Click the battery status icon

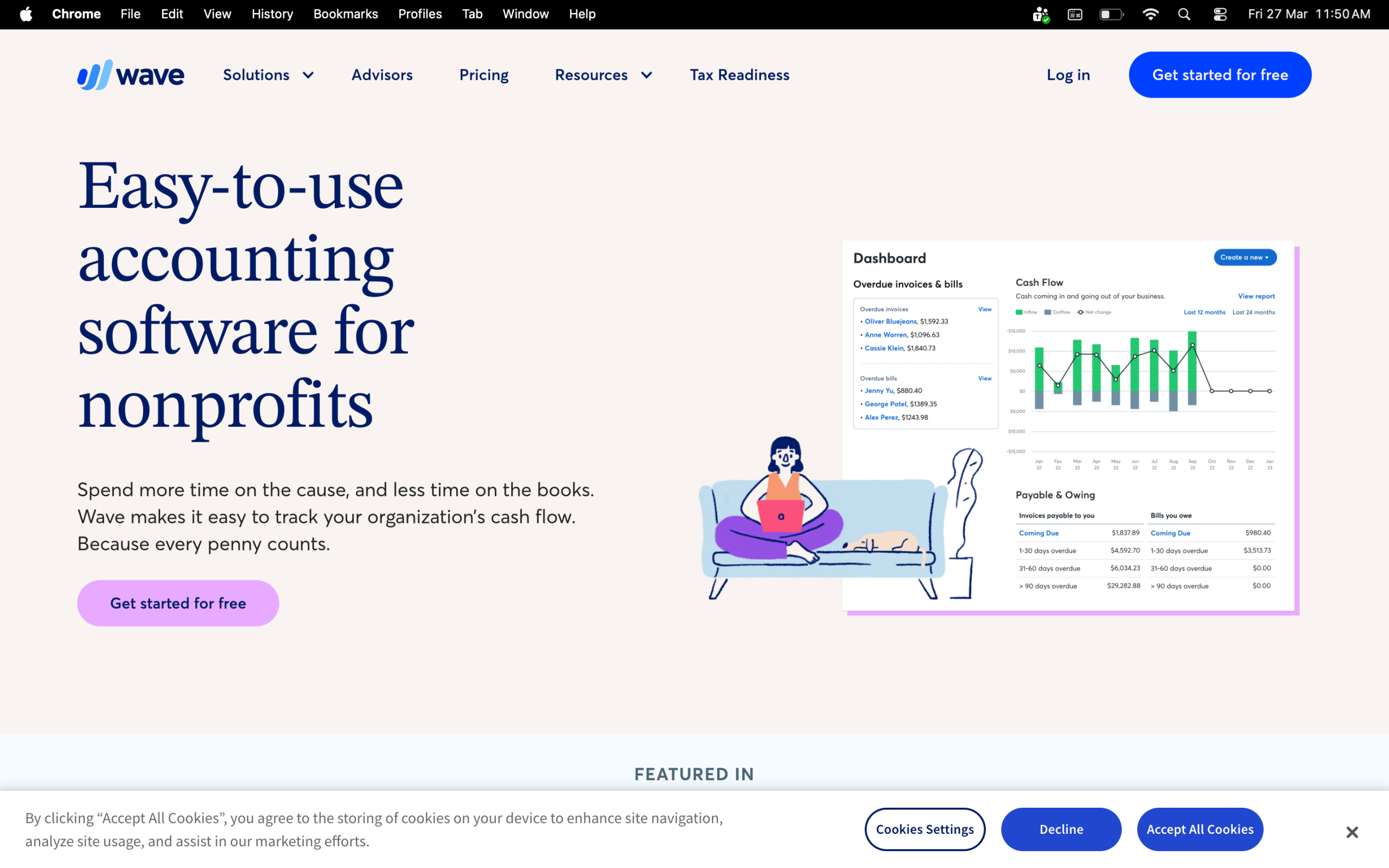coord(1111,14)
